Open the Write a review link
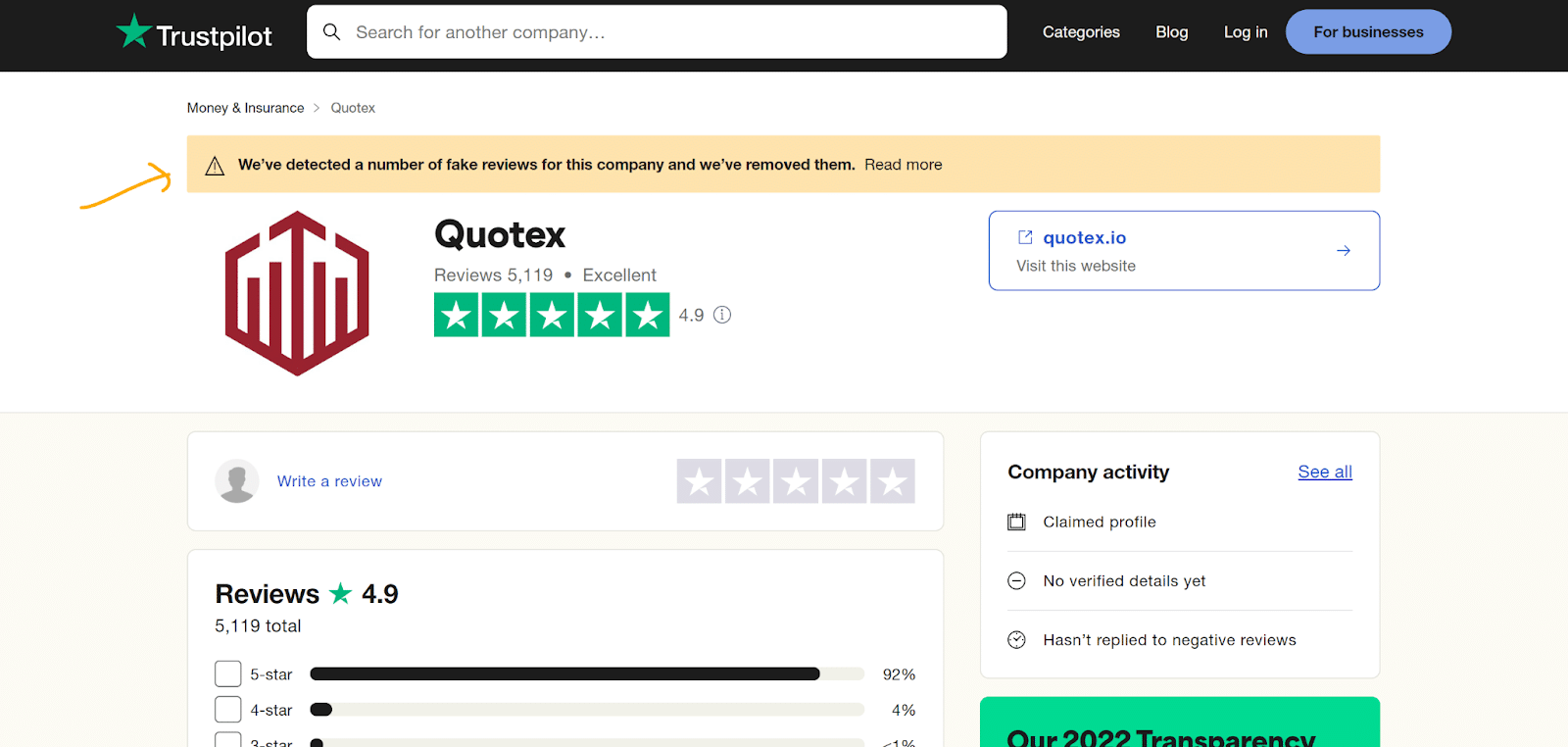The image size is (1568, 747). 329,481
